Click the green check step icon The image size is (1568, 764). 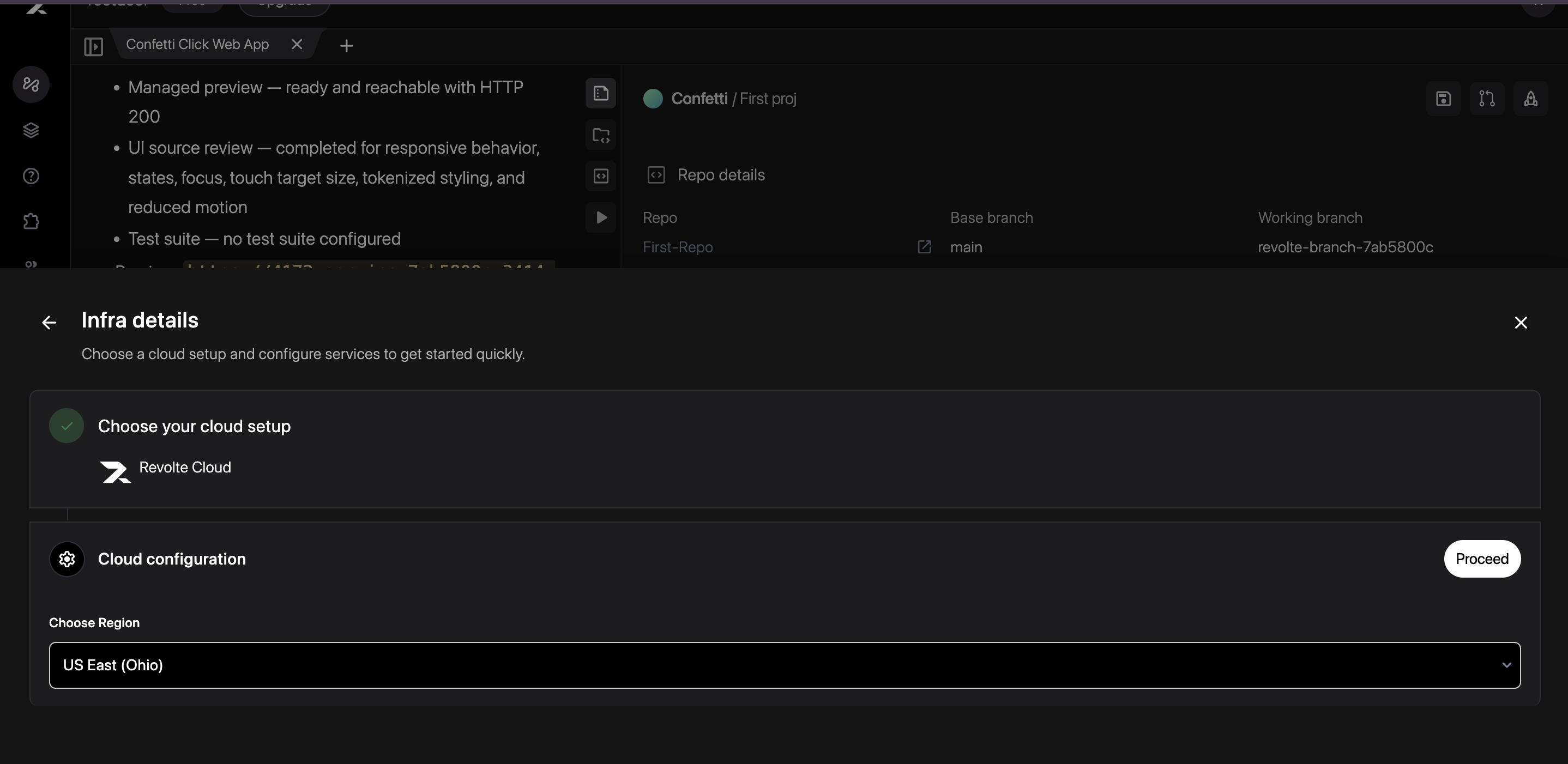click(67, 426)
